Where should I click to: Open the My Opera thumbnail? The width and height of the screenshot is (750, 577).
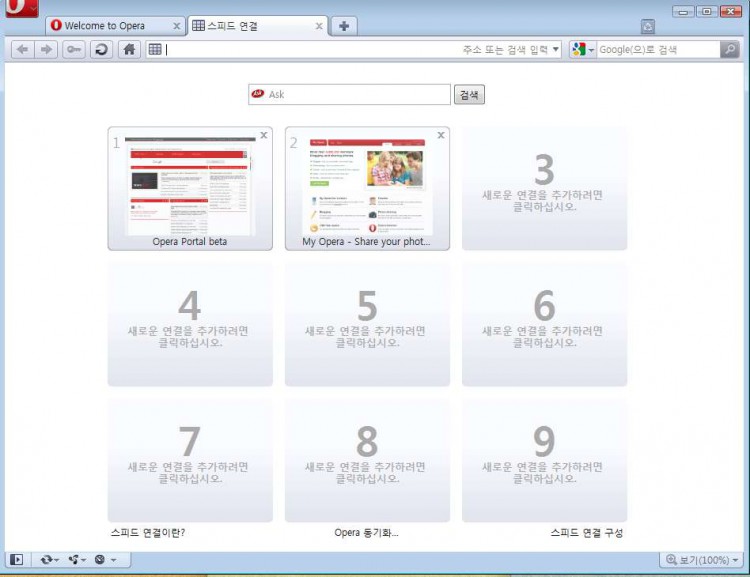click(x=367, y=188)
